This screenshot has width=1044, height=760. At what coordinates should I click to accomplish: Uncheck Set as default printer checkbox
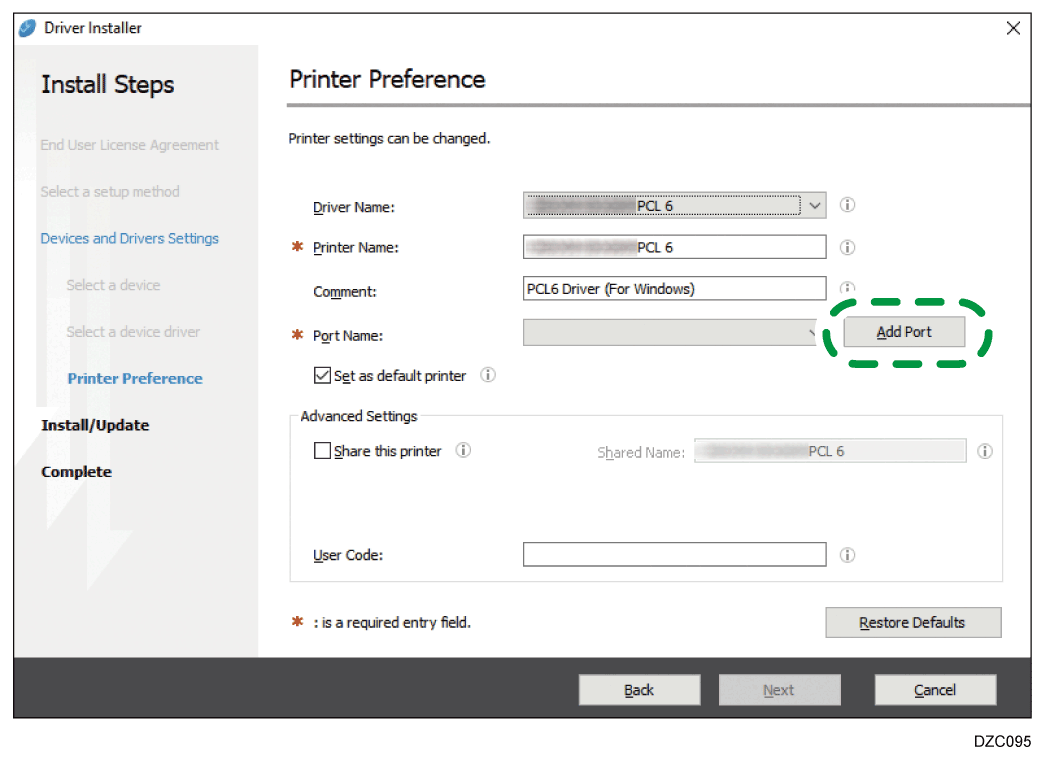tap(322, 376)
